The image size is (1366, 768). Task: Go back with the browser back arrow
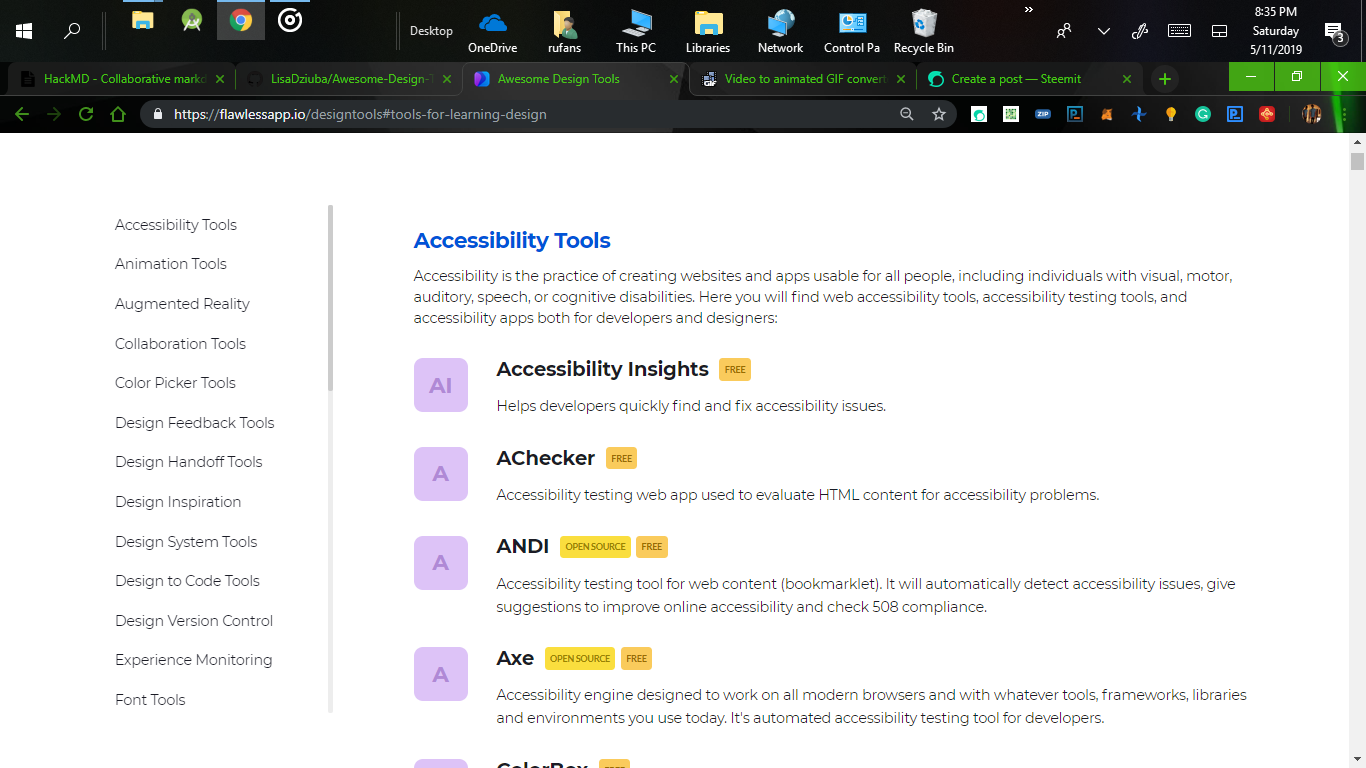(x=22, y=114)
